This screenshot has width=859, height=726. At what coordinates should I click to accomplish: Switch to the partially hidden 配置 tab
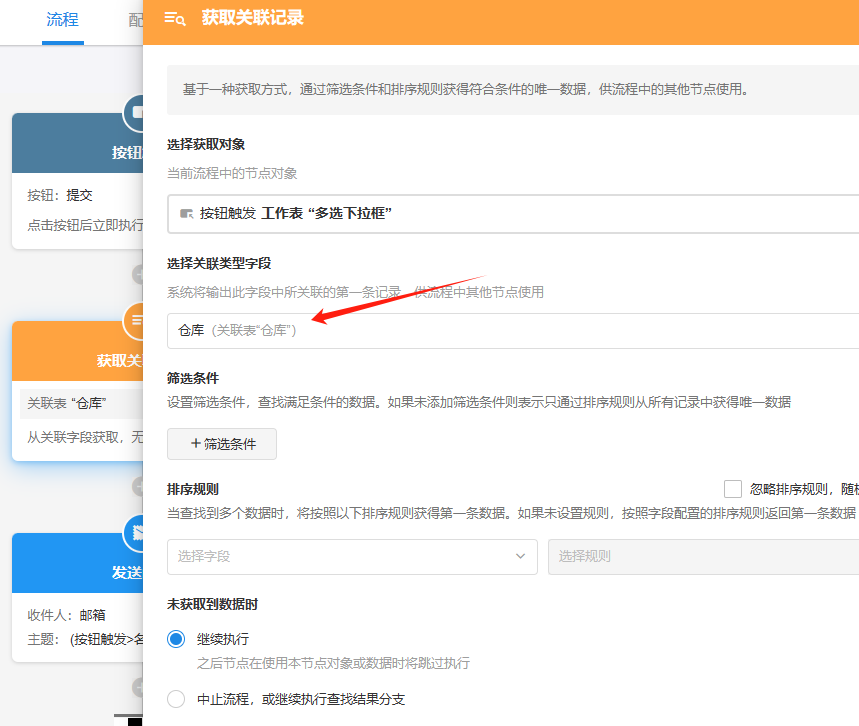[x=134, y=20]
